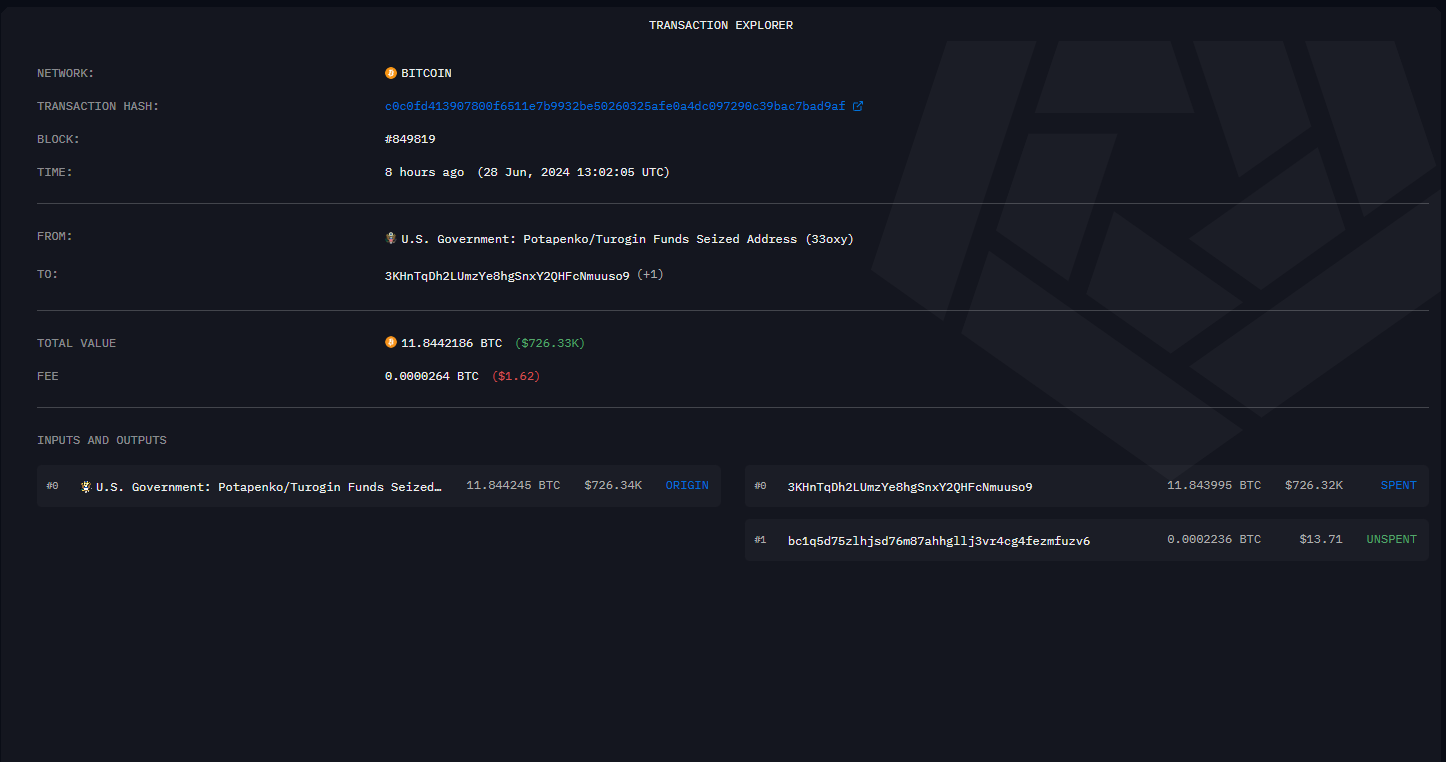Open output #1 address bc1q5d75…
1446x762 pixels.
[938, 541]
